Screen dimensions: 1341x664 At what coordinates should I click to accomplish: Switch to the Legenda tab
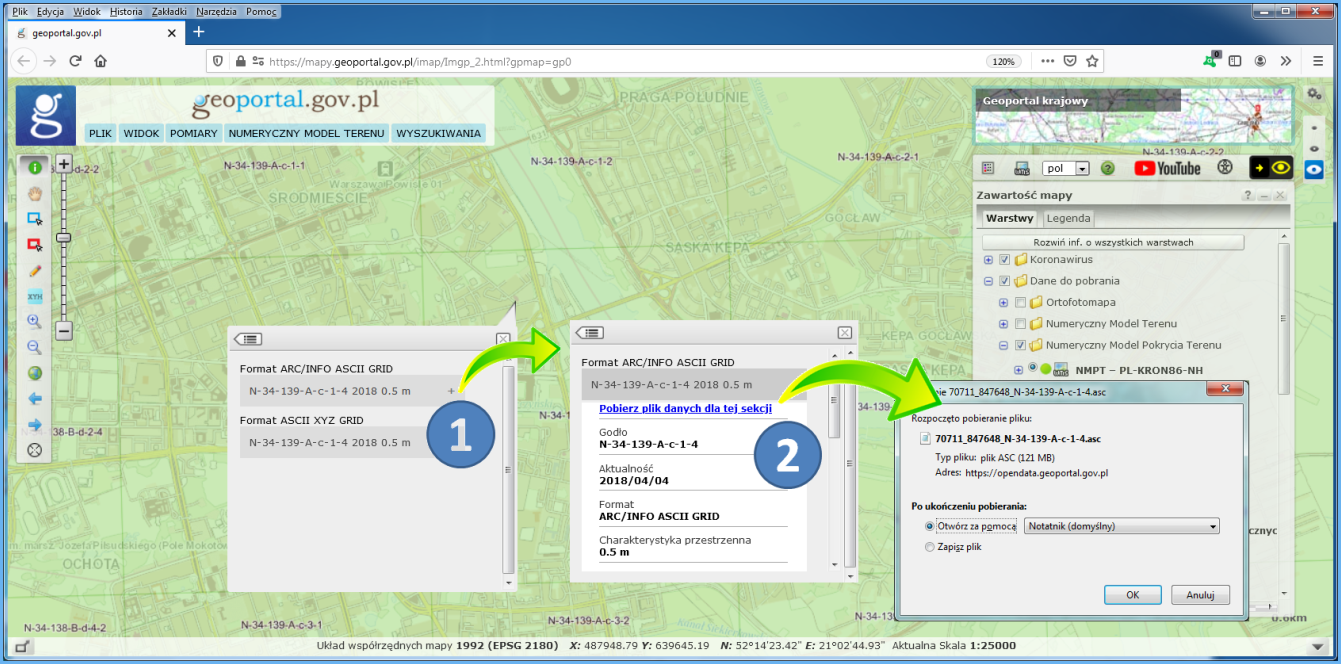point(1068,218)
